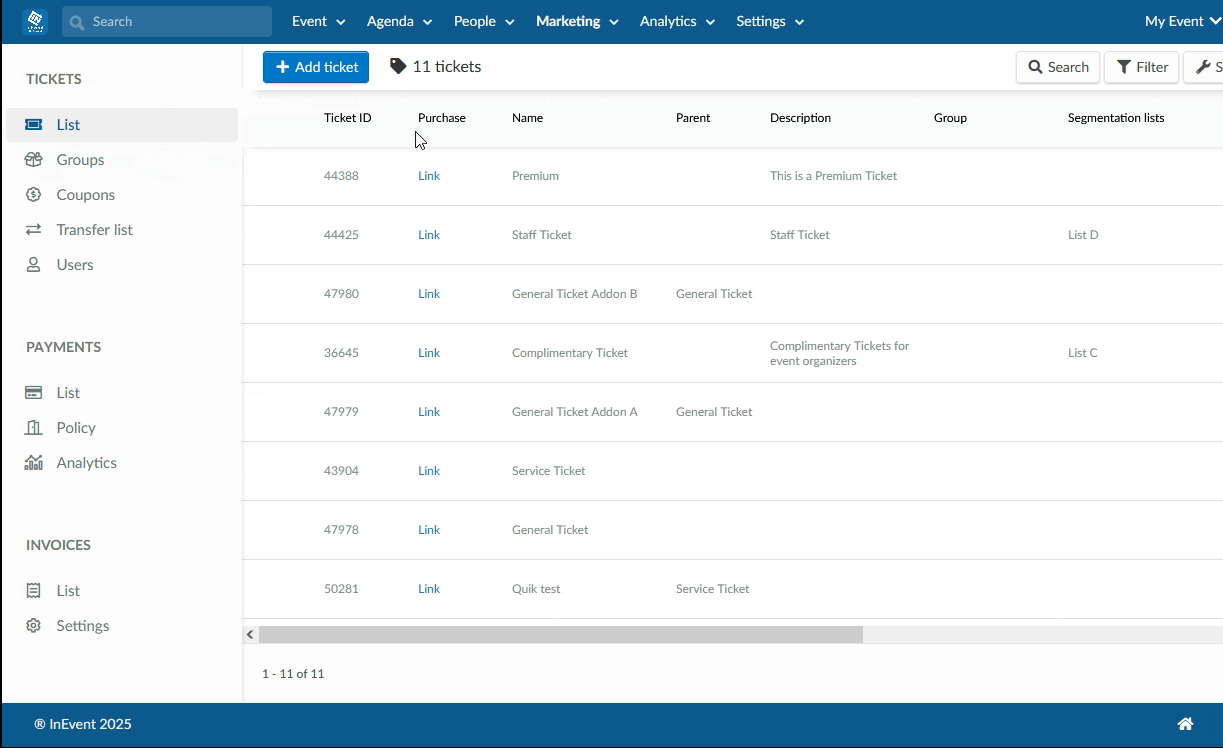Click the Filter button

(1142, 67)
